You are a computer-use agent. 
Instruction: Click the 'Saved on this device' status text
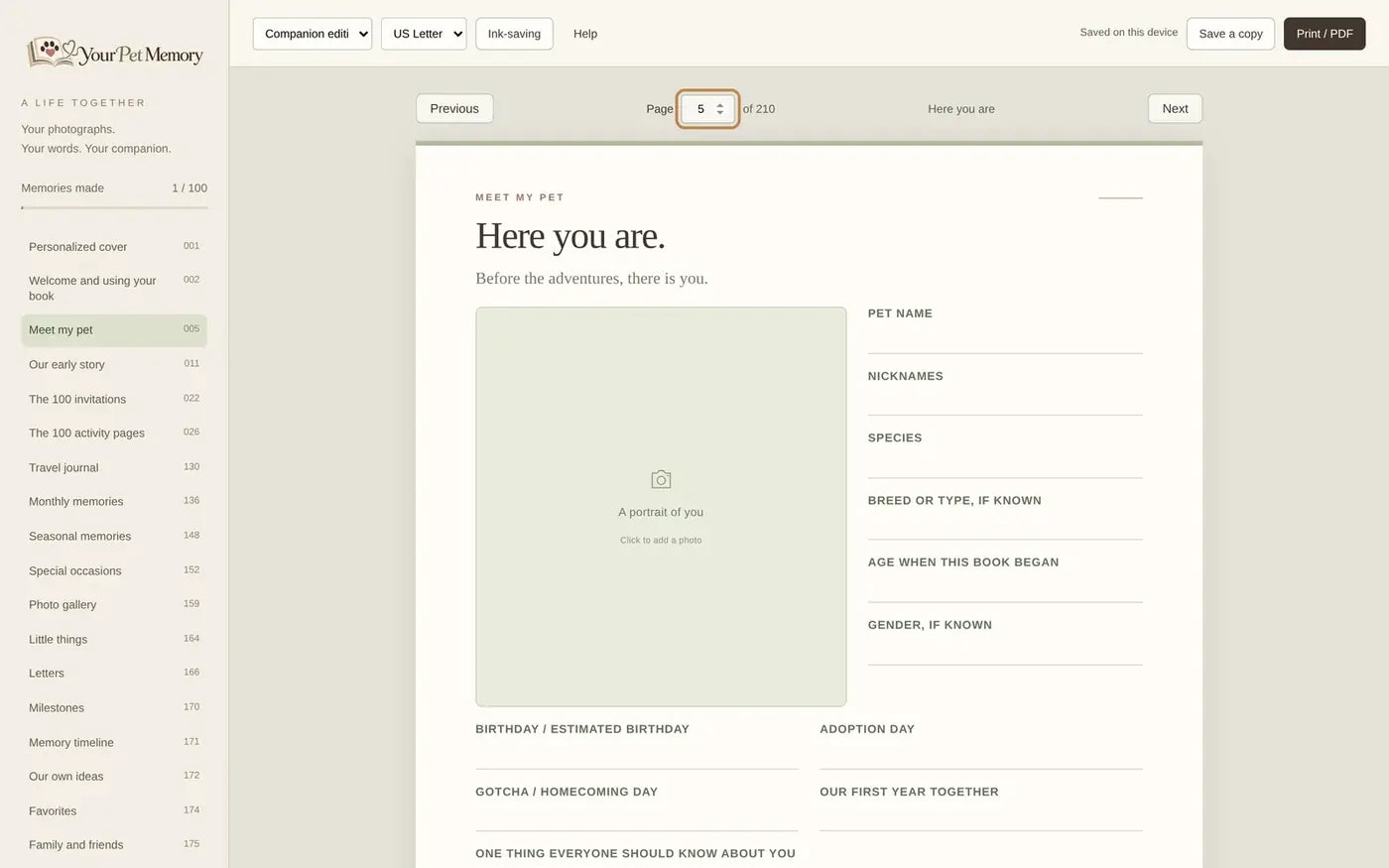[x=1129, y=33]
